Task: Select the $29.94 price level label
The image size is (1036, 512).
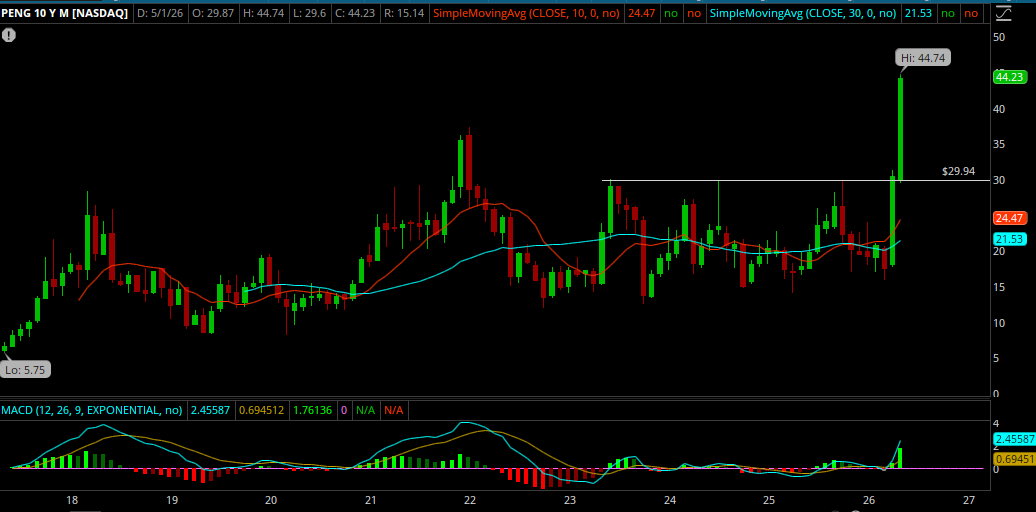Action: click(x=958, y=172)
